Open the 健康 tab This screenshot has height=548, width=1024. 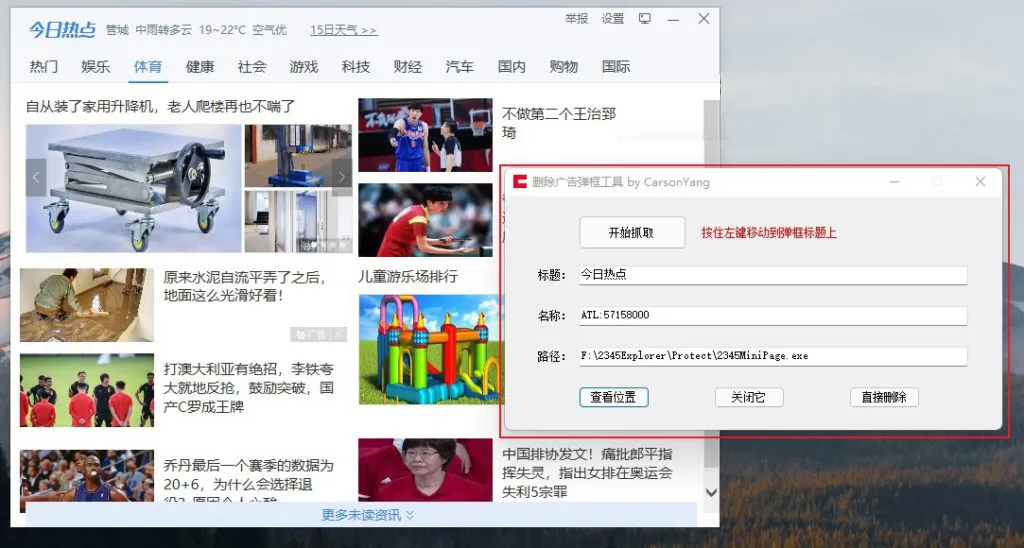200,67
